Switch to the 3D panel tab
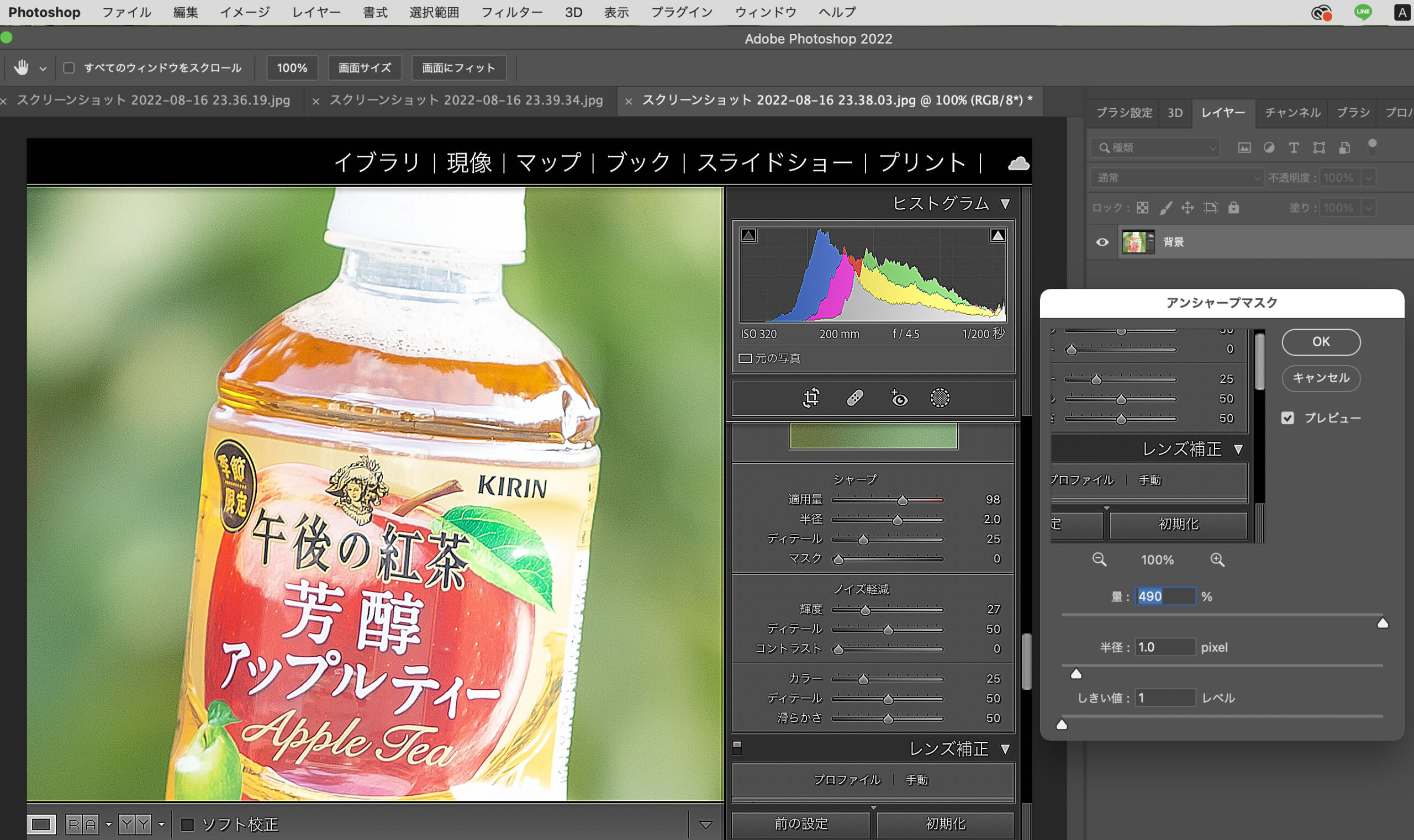 click(1175, 113)
